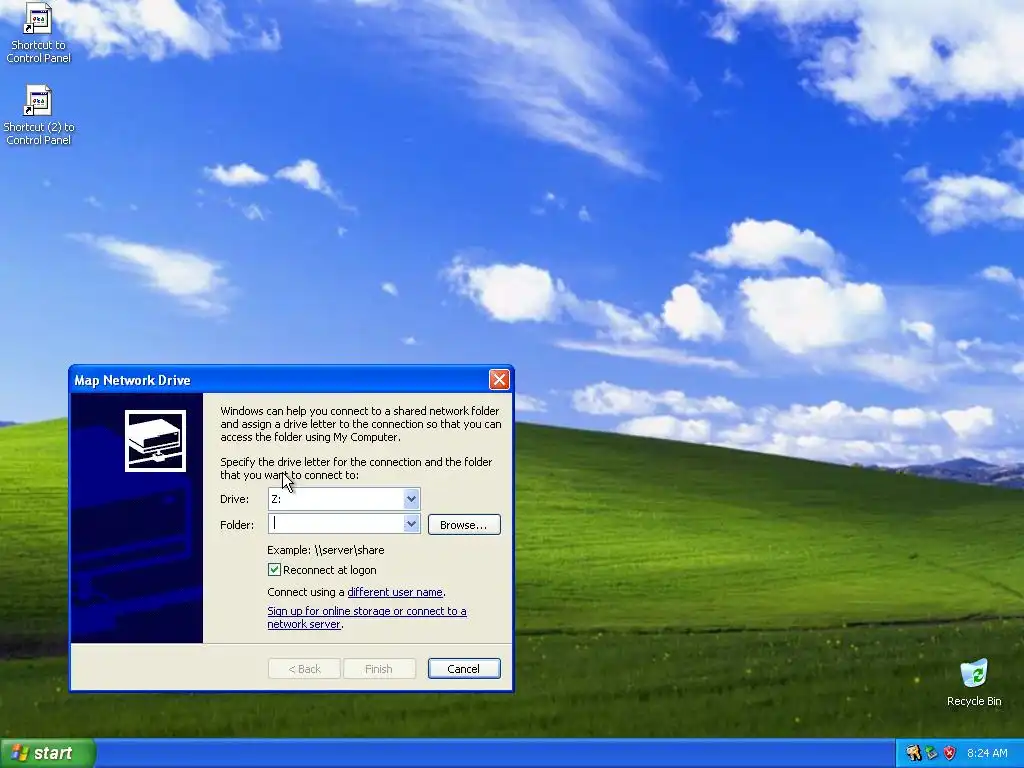Viewport: 1024px width, 768px height.
Task: Click the middle system tray icon
Action: point(932,753)
